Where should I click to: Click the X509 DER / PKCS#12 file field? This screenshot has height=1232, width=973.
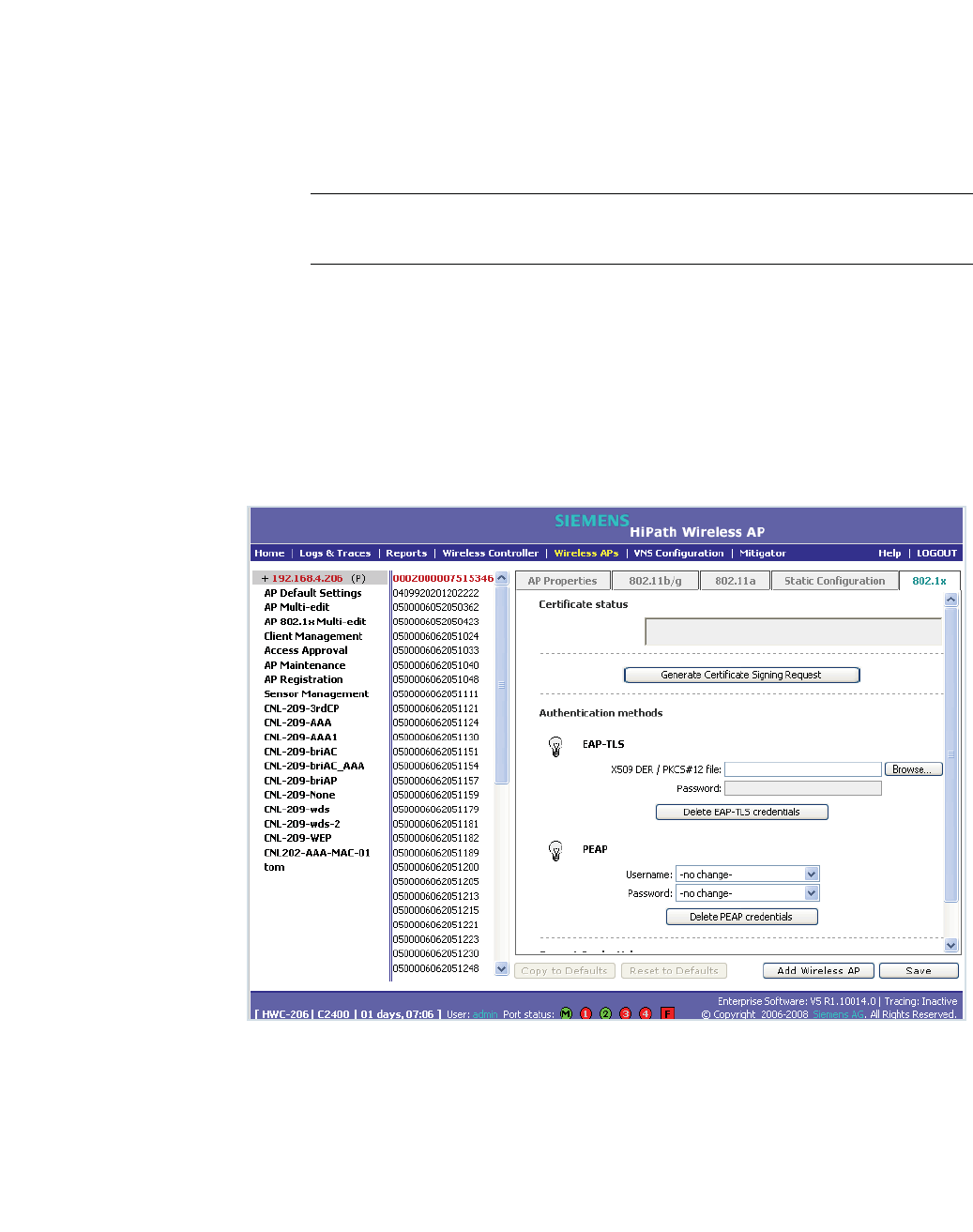click(x=803, y=769)
